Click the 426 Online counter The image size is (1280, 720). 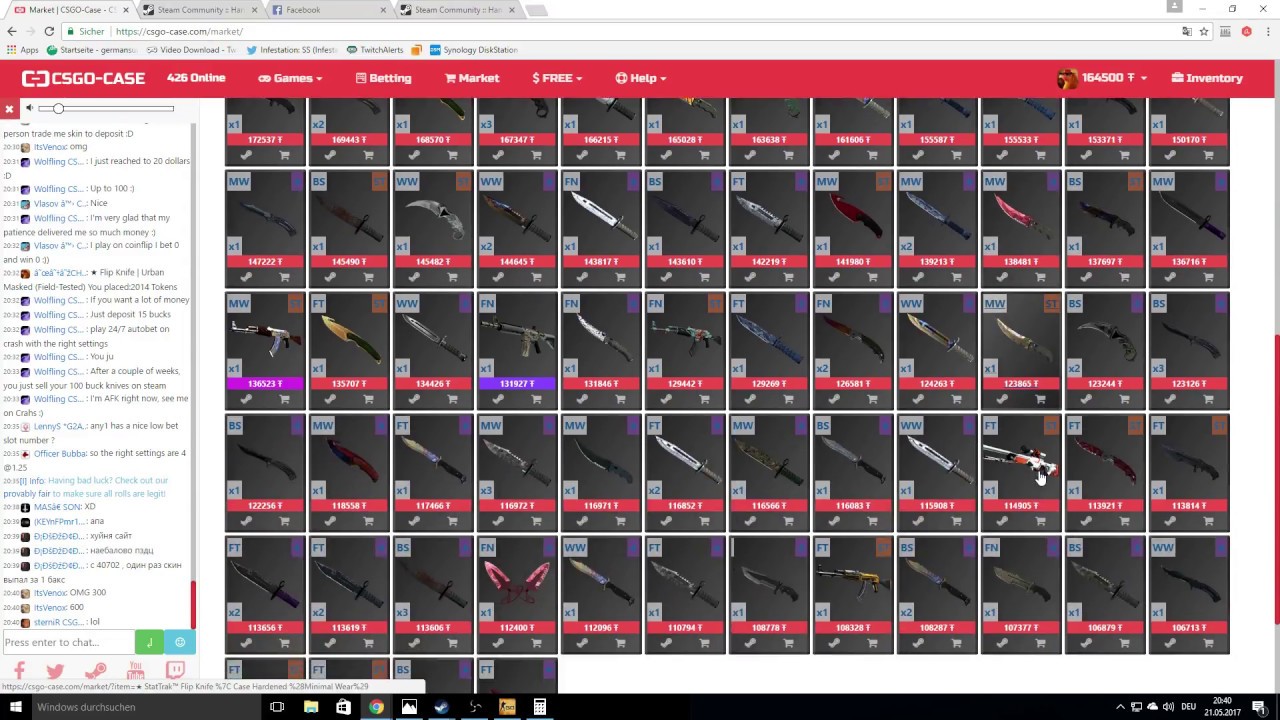pyautogui.click(x=196, y=78)
